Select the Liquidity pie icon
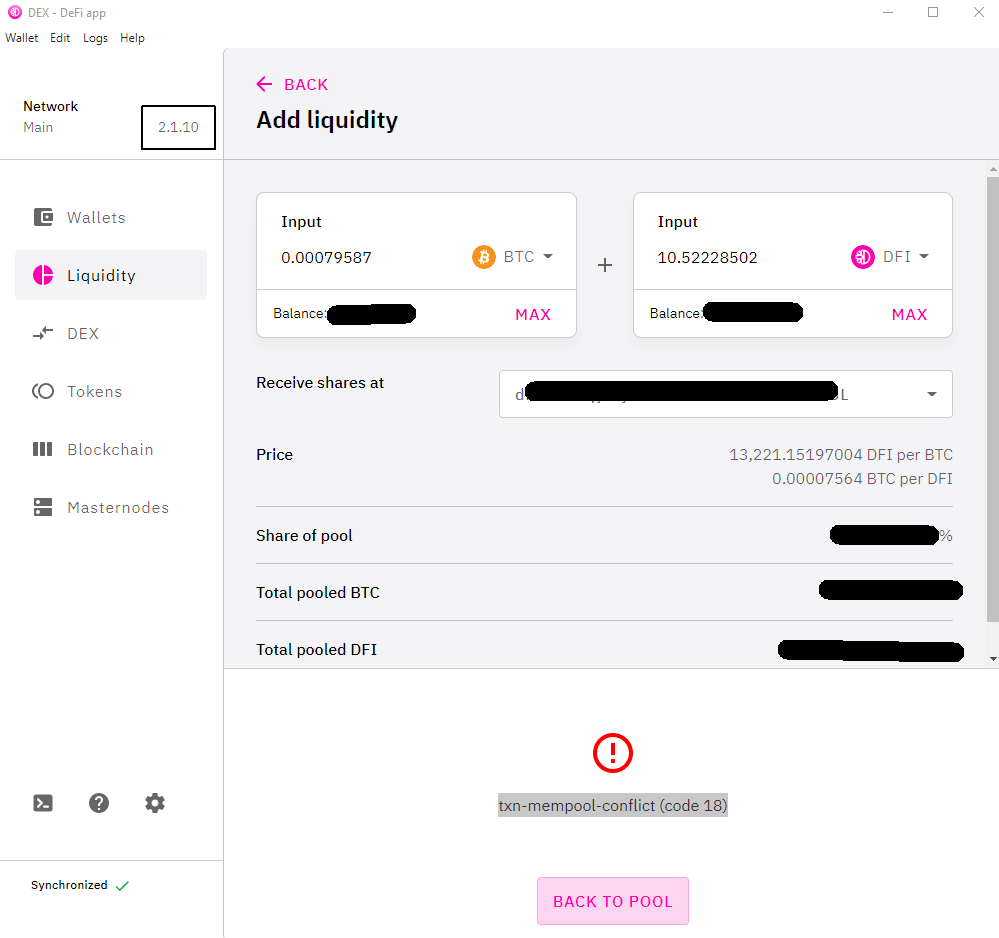 coord(43,275)
